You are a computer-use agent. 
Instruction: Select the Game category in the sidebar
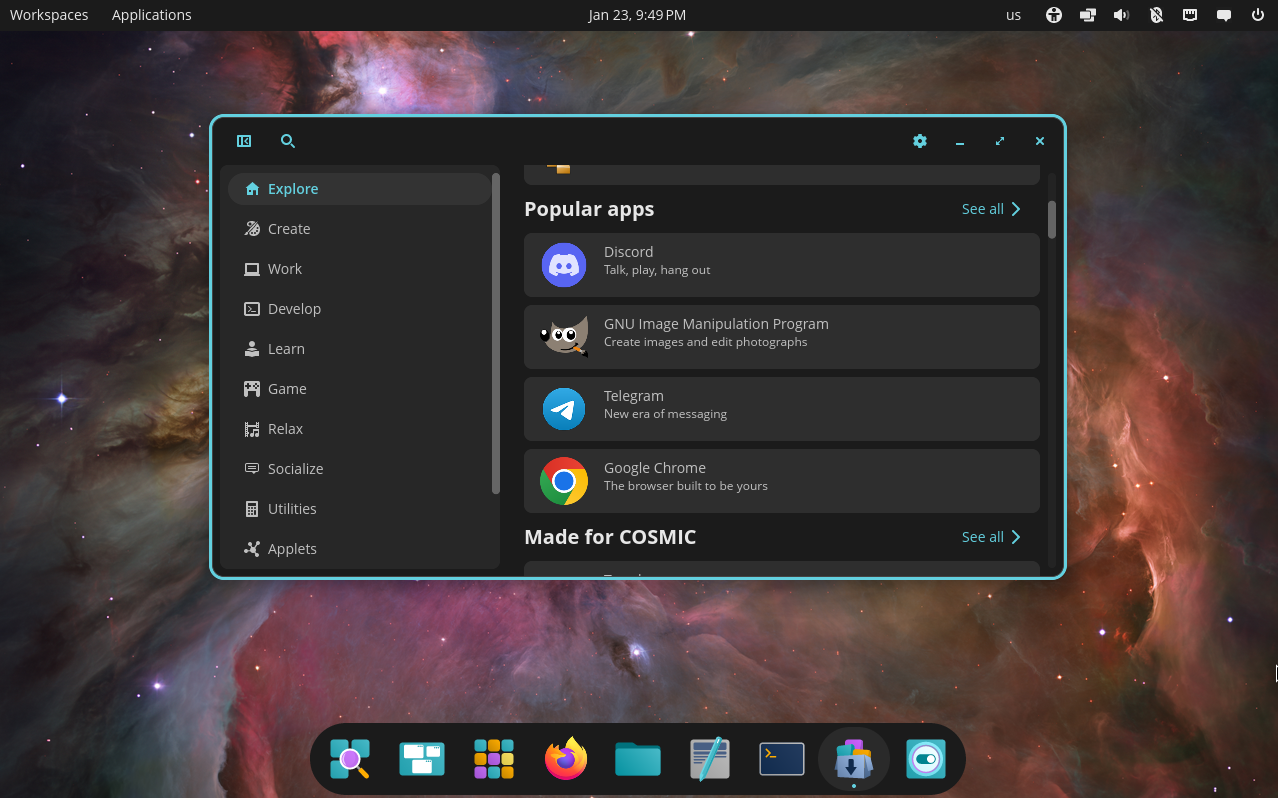(287, 388)
